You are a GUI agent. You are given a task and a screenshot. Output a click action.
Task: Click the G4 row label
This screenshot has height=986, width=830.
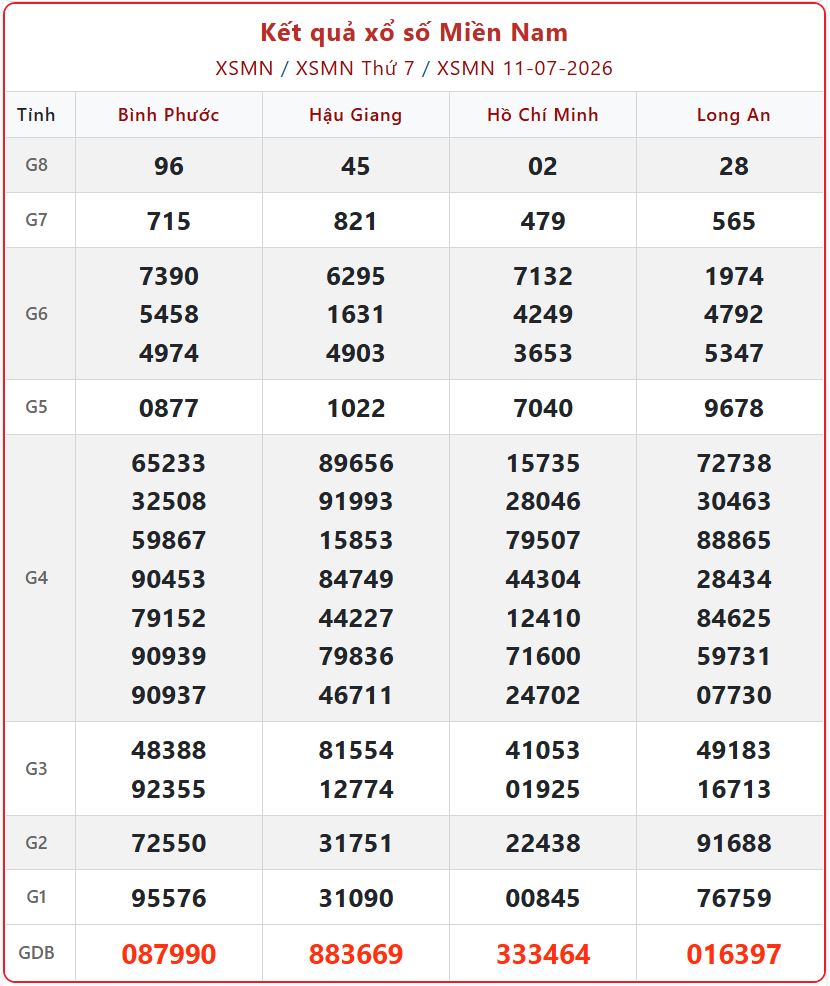click(x=36, y=577)
